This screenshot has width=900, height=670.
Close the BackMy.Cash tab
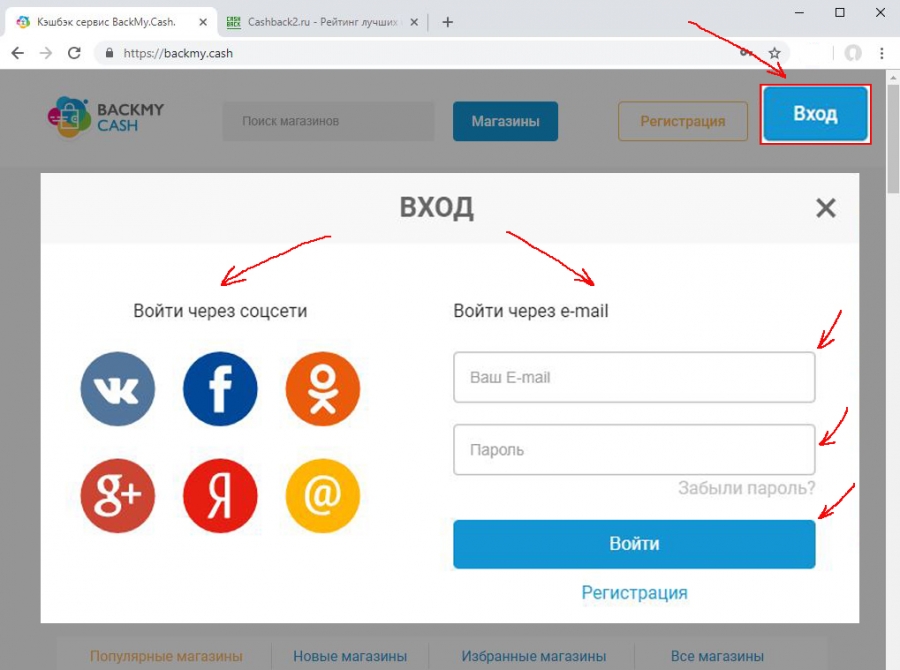pyautogui.click(x=203, y=22)
